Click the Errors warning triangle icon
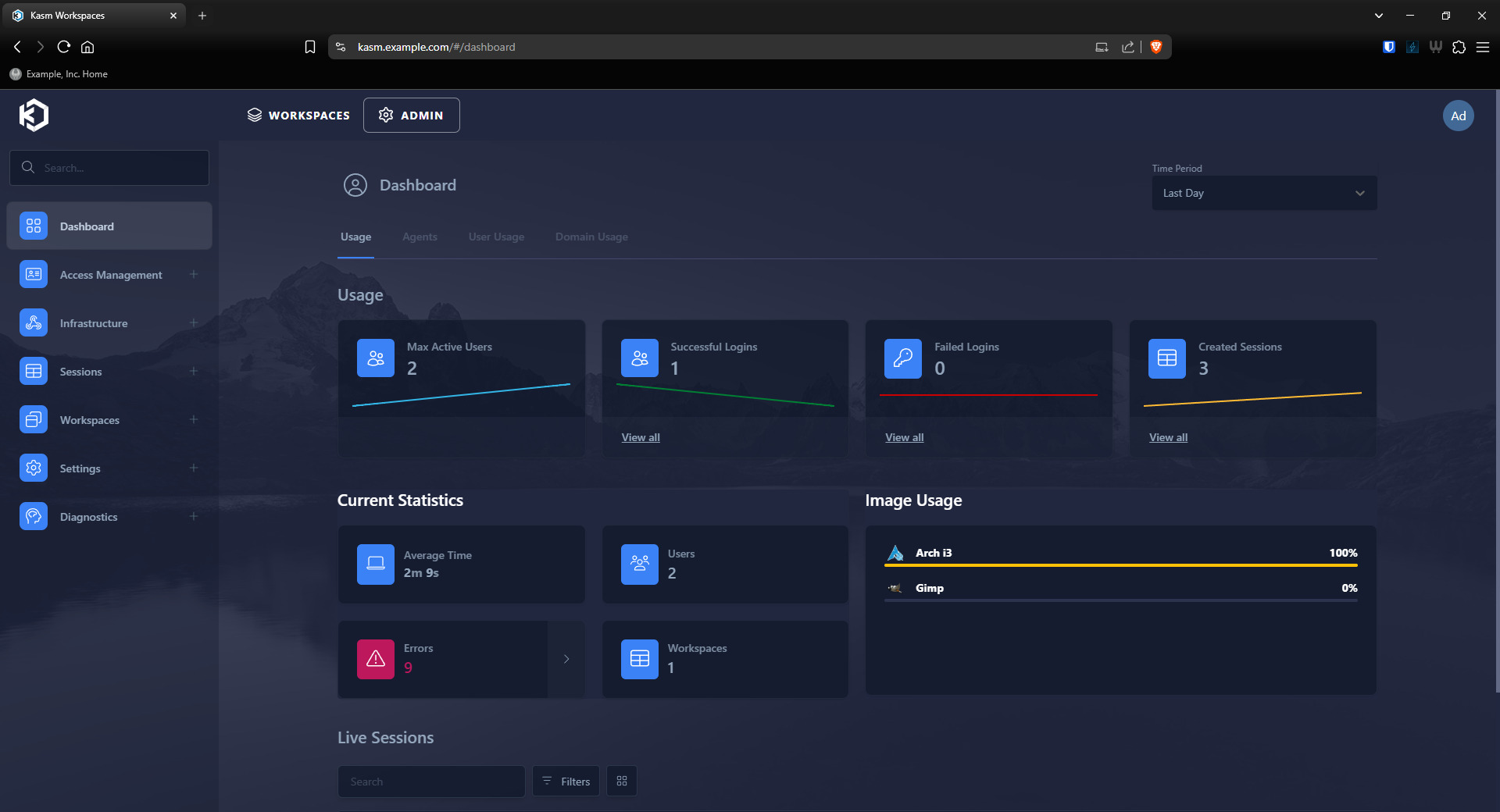The height and width of the screenshot is (812, 1500). pyautogui.click(x=375, y=659)
